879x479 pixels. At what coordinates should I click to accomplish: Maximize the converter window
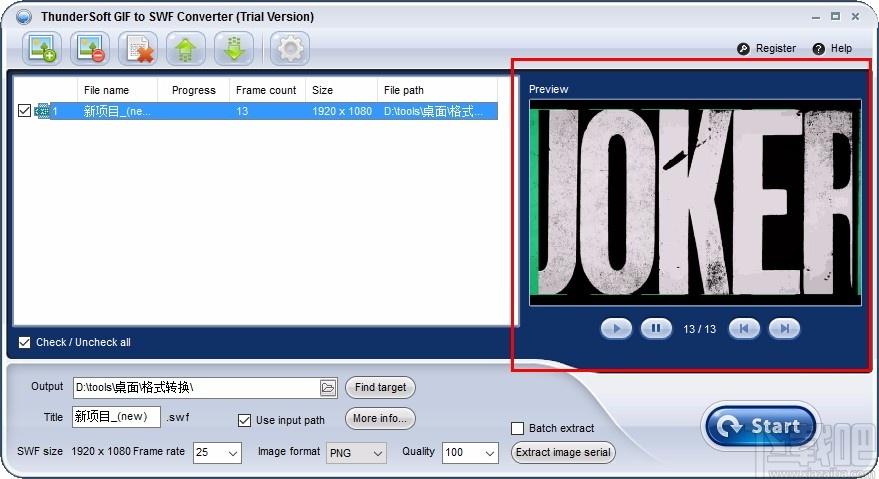tap(835, 17)
